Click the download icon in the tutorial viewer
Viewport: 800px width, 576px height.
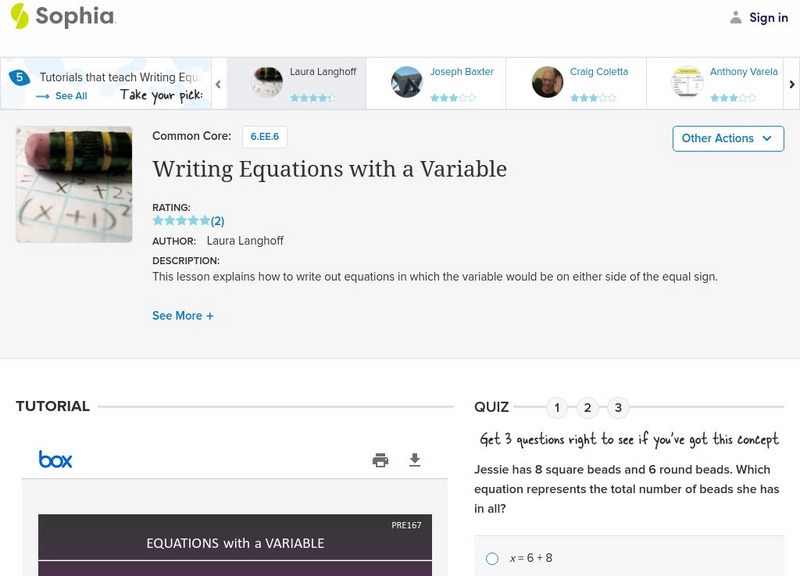click(x=415, y=460)
